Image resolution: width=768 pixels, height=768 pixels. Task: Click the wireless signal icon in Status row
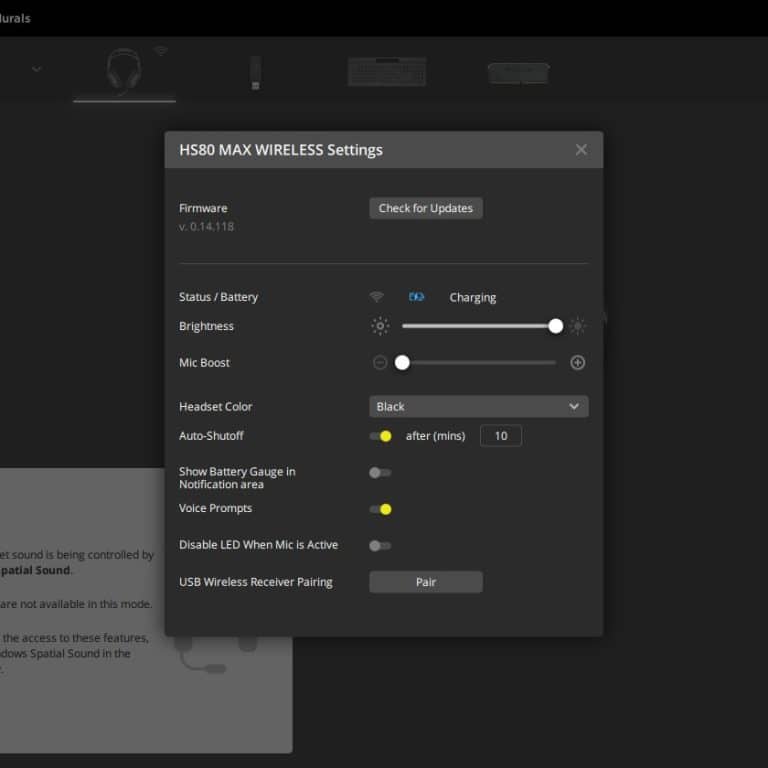click(376, 297)
